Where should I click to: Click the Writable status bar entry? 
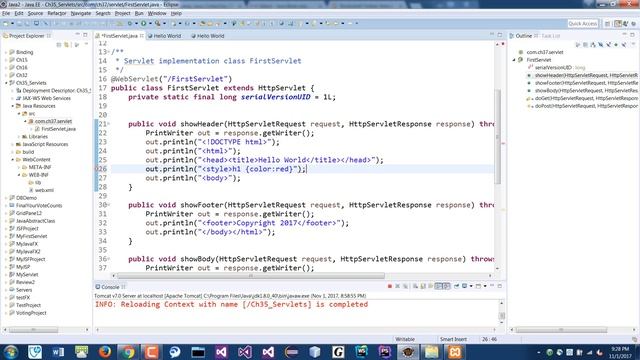pyautogui.click(x=405, y=339)
